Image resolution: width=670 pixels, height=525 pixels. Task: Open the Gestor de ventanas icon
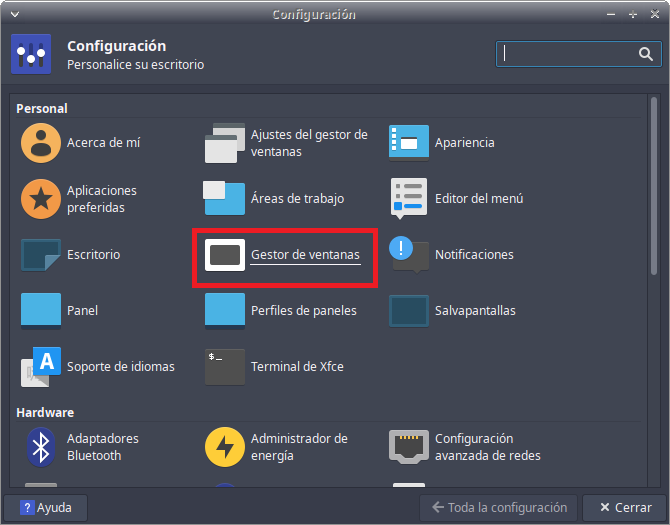tap(225, 255)
